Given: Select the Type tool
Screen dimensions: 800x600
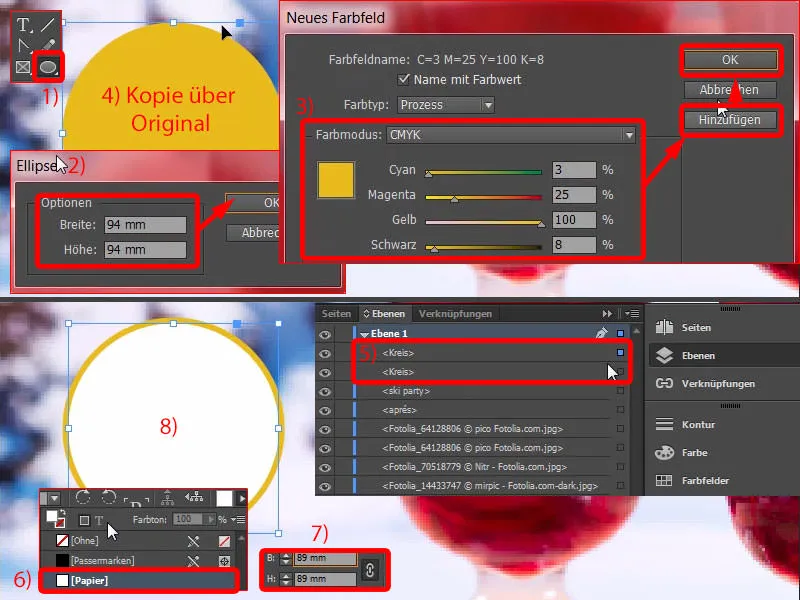Looking at the screenshot, I should 24,25.
